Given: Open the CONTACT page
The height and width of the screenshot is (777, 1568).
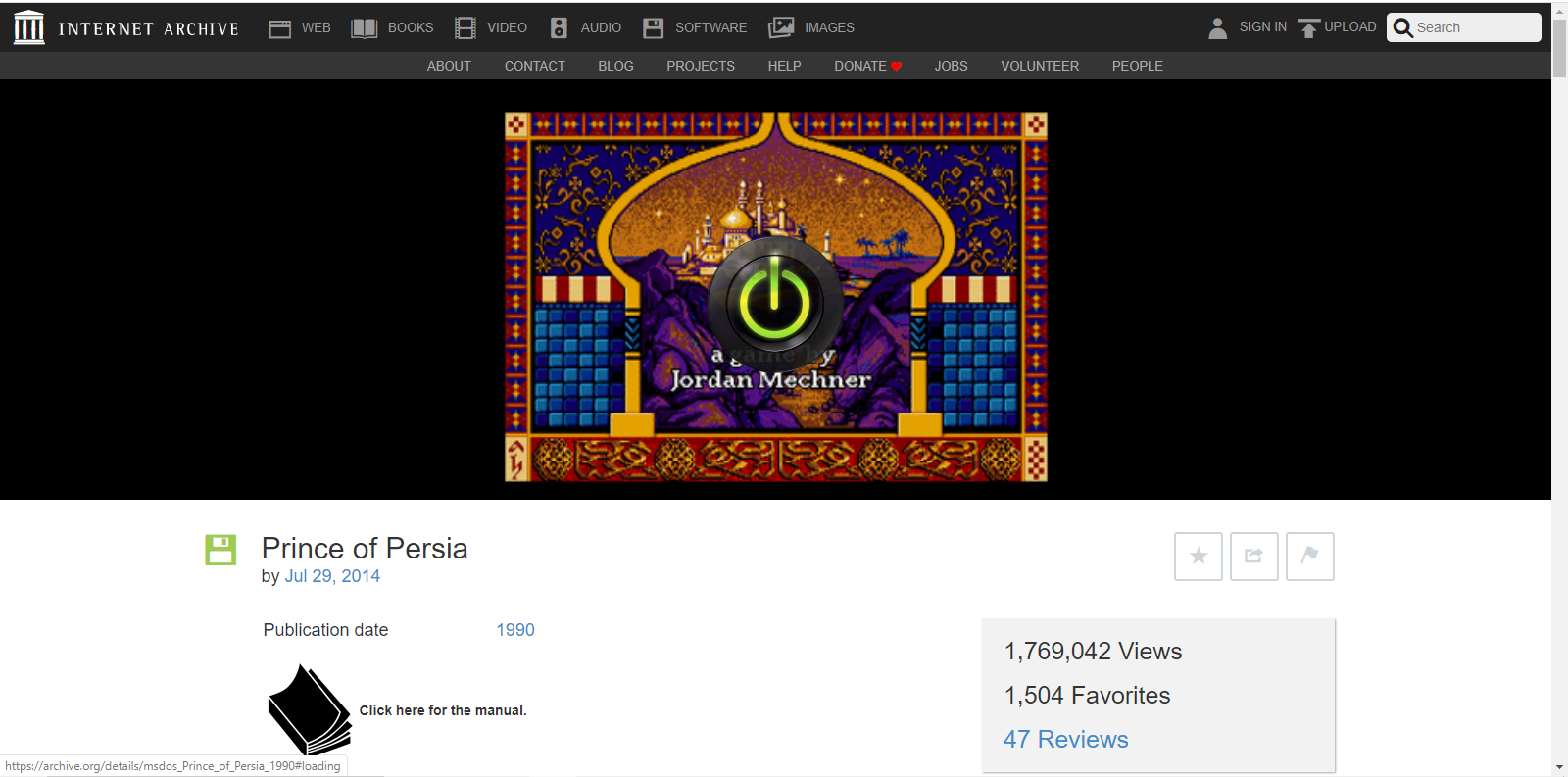Looking at the screenshot, I should tap(535, 66).
